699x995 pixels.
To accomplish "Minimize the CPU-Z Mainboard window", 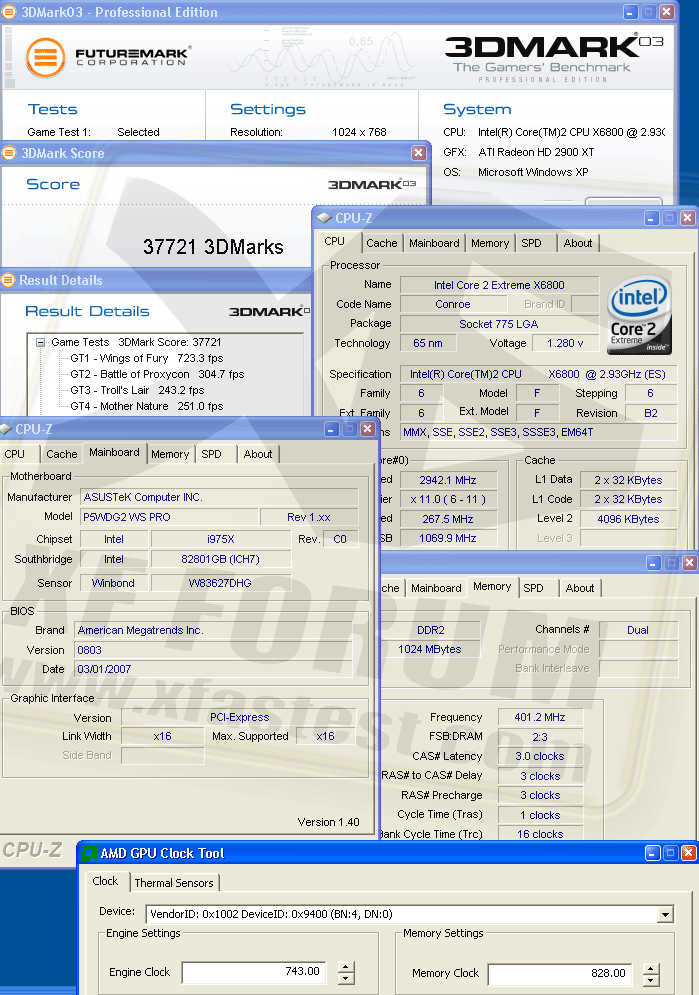I will click(332, 429).
